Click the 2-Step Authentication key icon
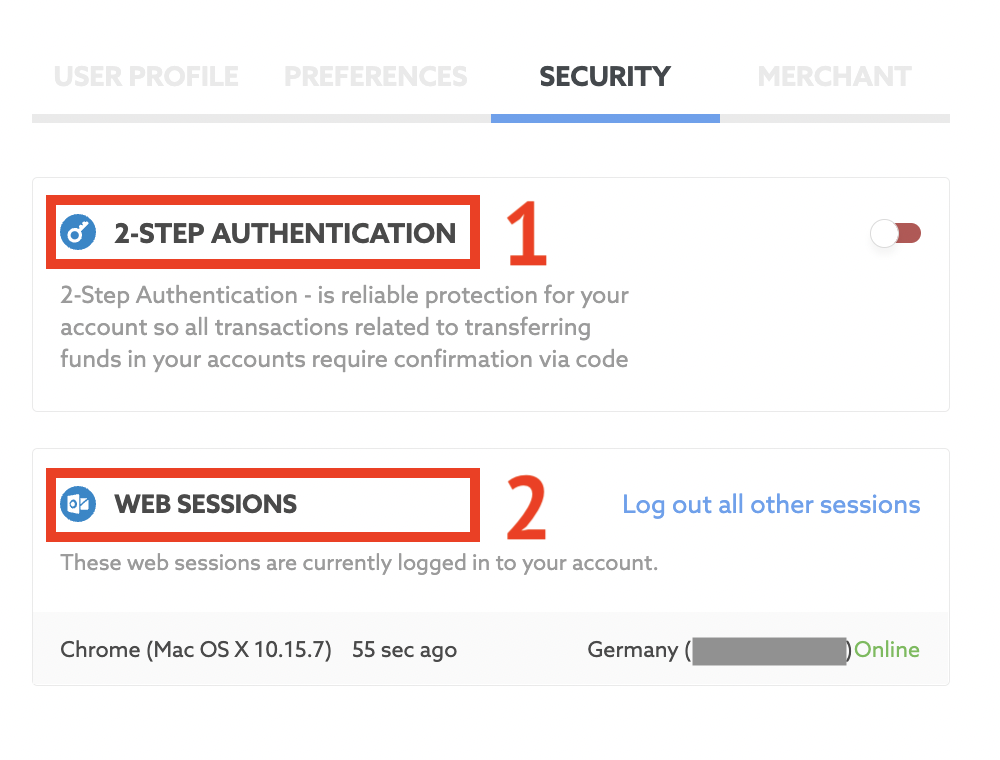 point(78,232)
